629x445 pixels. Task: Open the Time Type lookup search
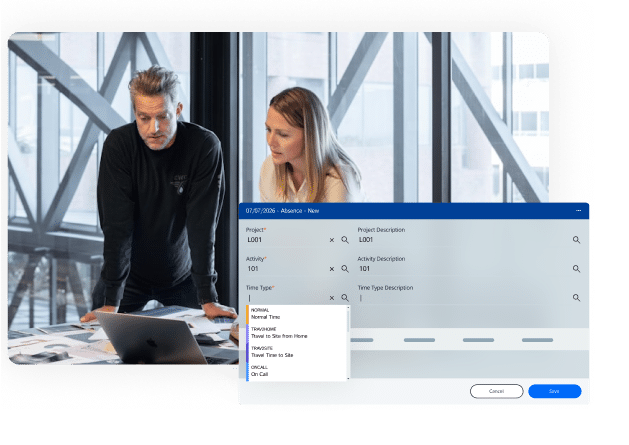345,298
